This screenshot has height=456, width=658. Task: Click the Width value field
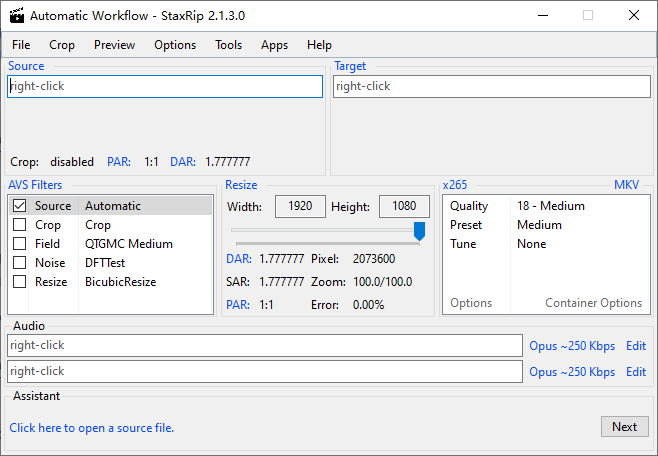coord(300,207)
